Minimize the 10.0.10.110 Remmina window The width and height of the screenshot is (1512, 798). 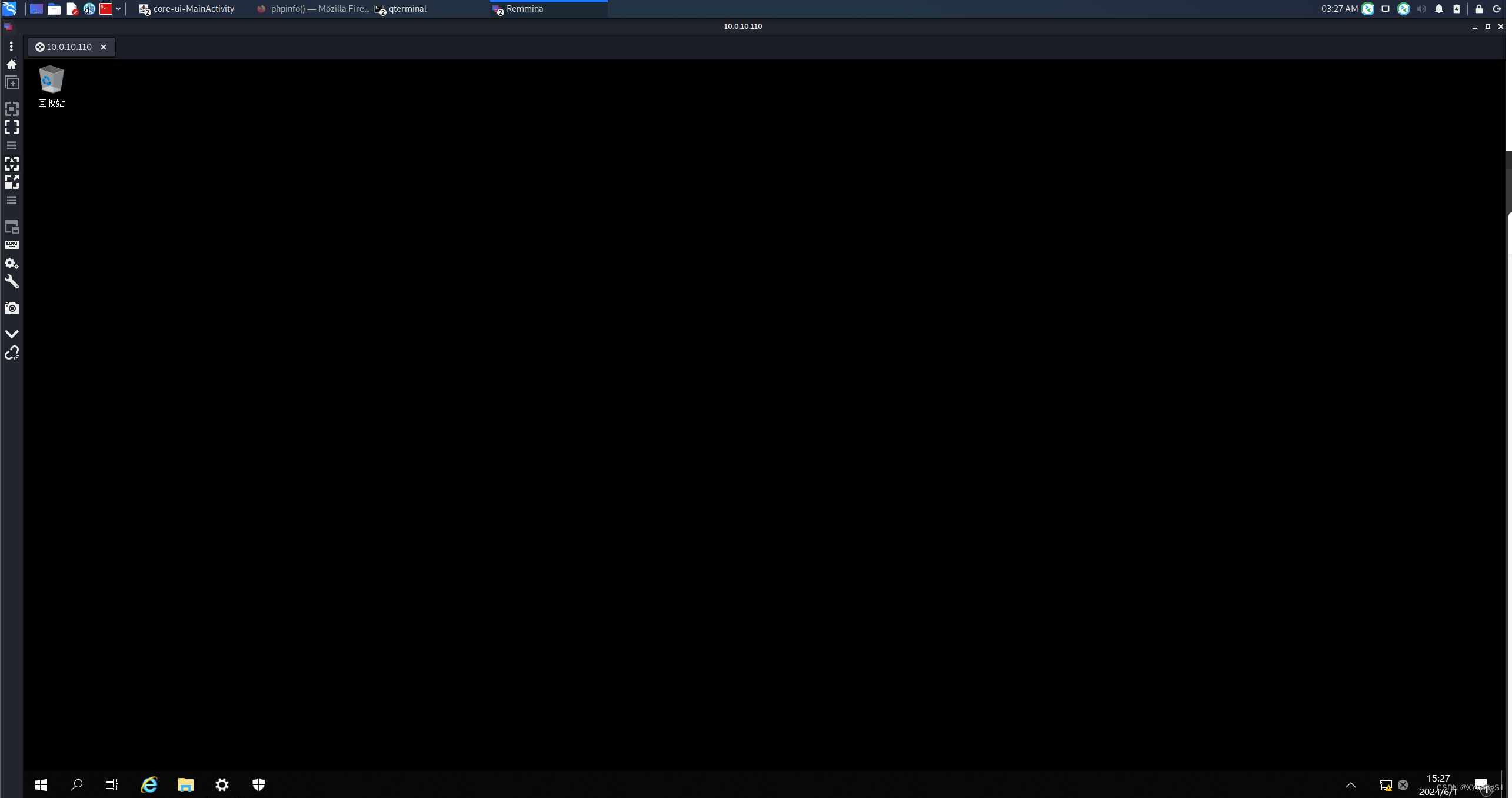coord(1475,26)
